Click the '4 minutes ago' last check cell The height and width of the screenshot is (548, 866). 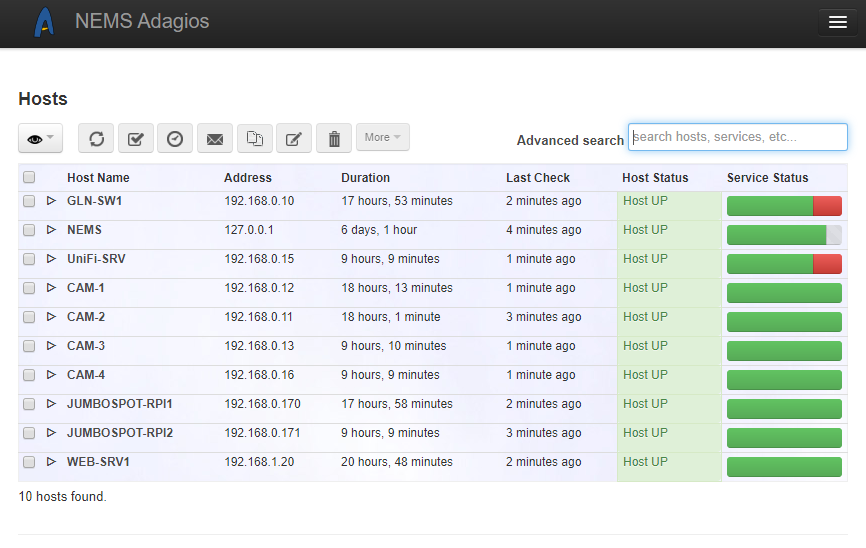tap(543, 230)
